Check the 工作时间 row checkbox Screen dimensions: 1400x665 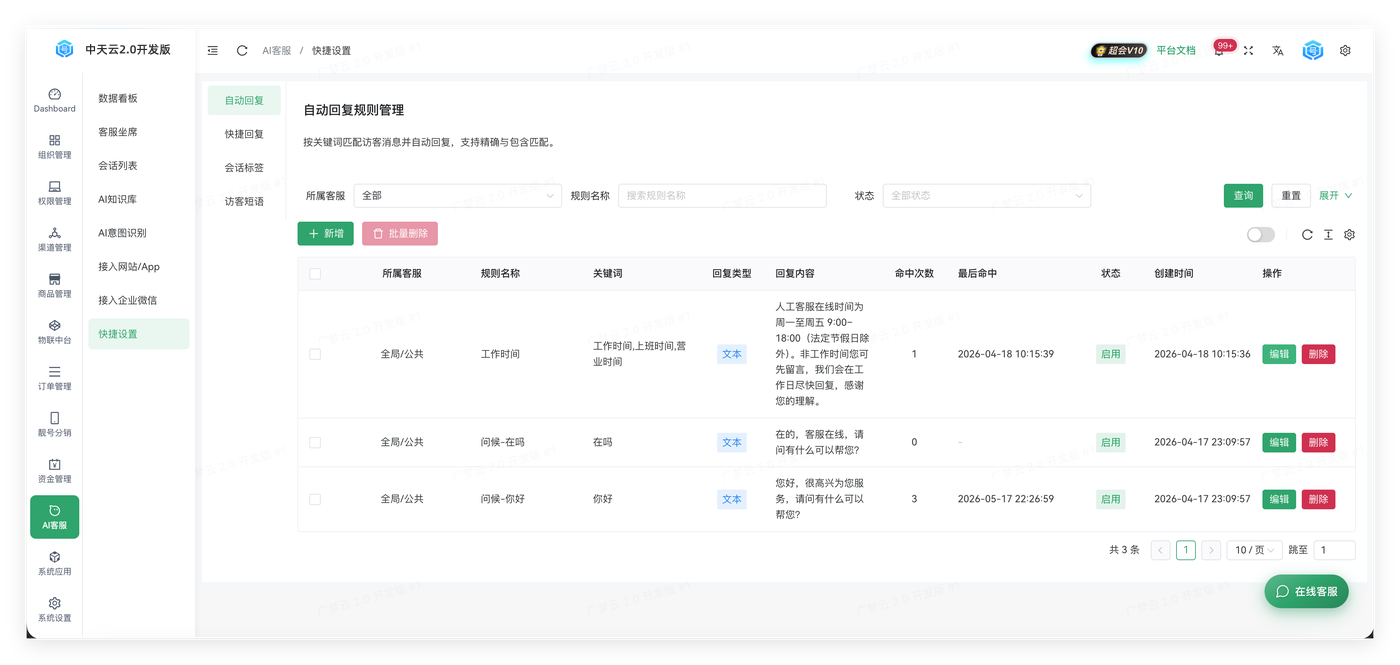[x=315, y=354]
